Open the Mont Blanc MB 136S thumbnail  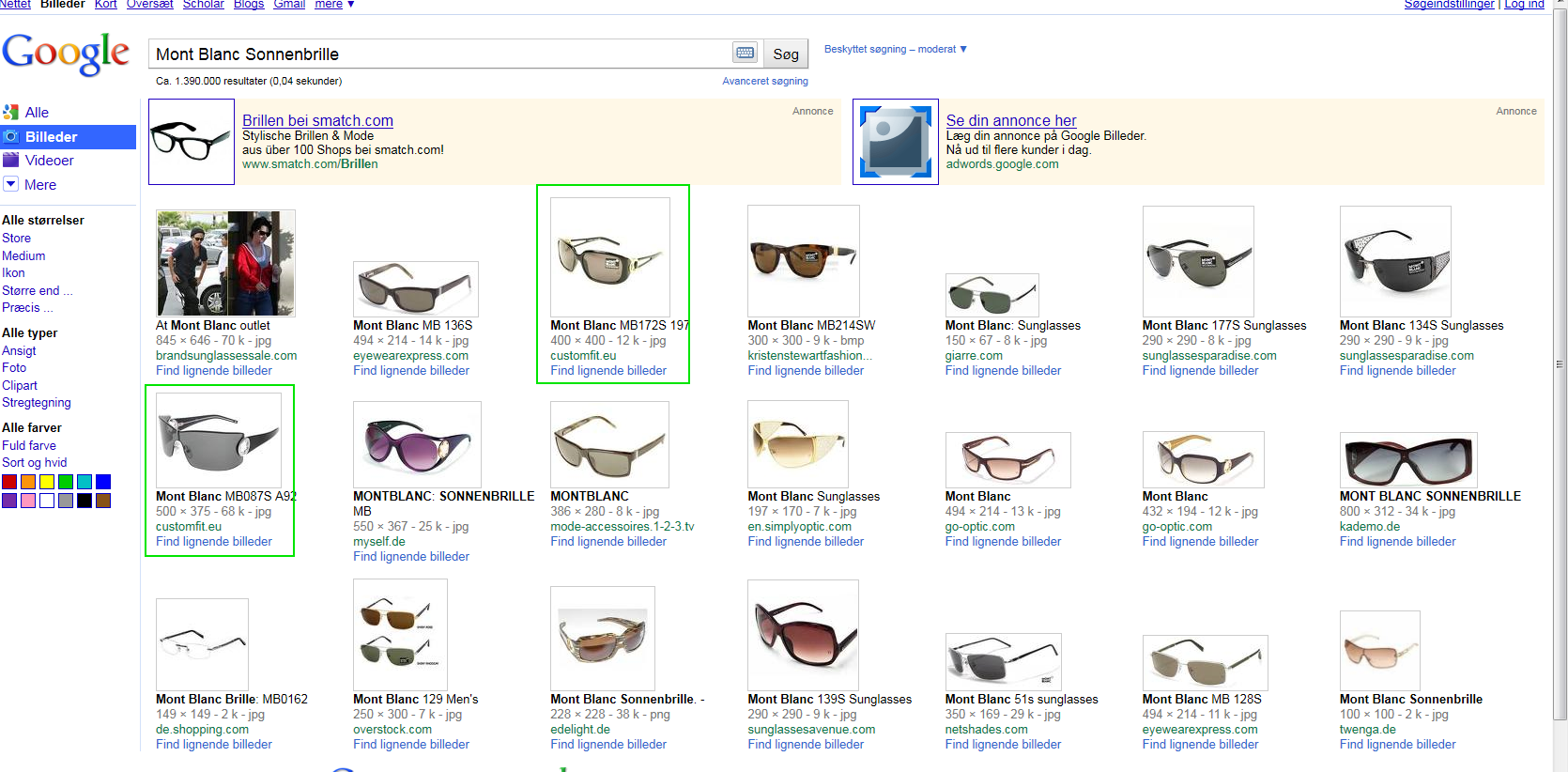pos(416,289)
